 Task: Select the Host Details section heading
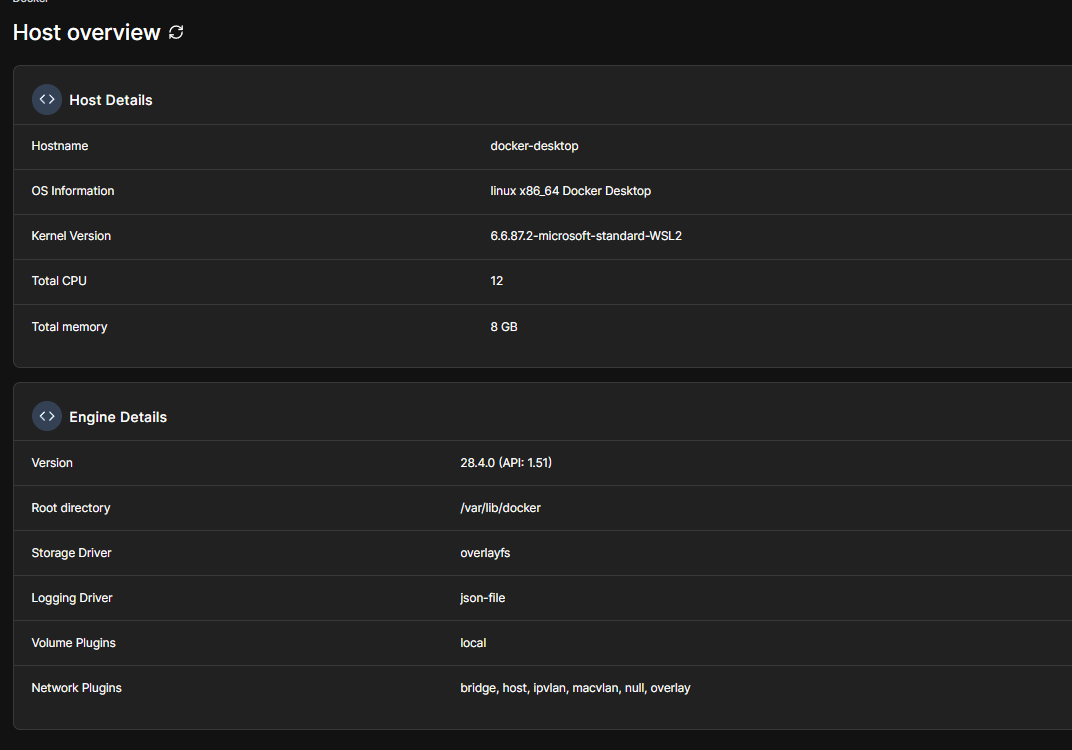click(x=111, y=100)
